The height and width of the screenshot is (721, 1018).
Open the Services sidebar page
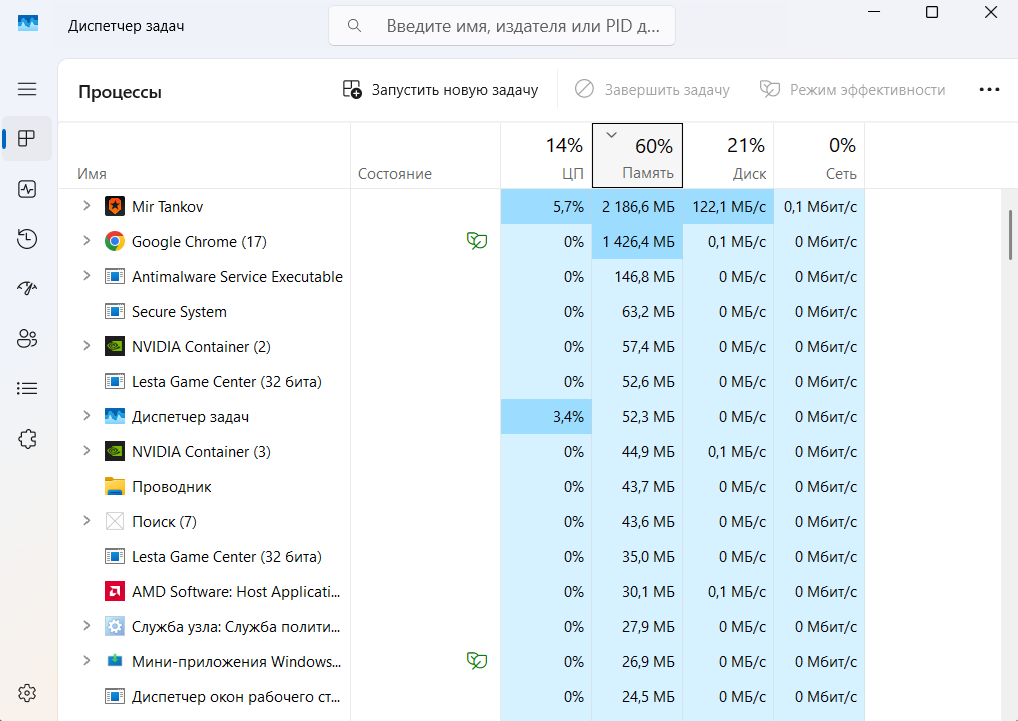tap(27, 438)
